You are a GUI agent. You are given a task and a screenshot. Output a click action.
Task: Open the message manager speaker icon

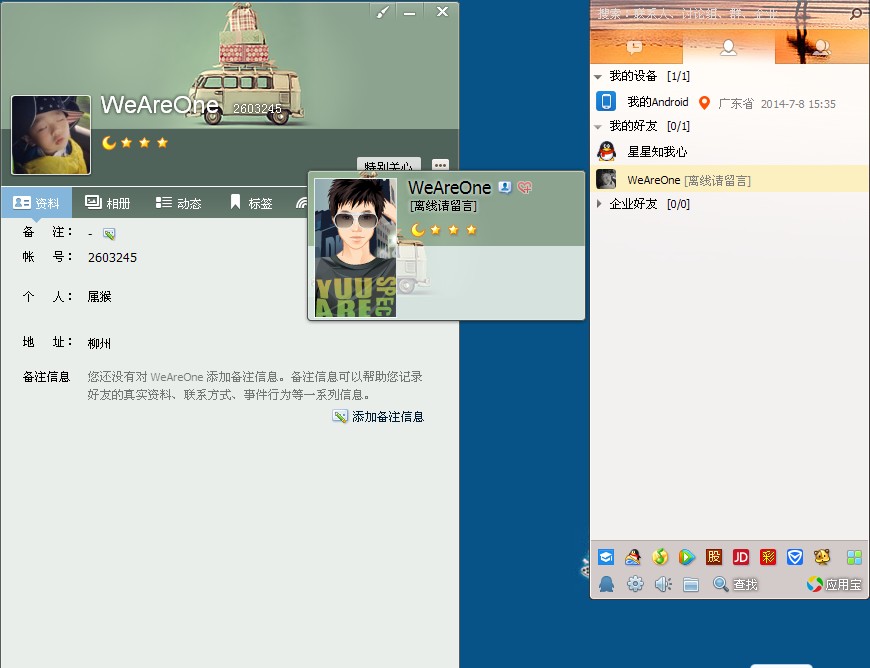pos(663,584)
